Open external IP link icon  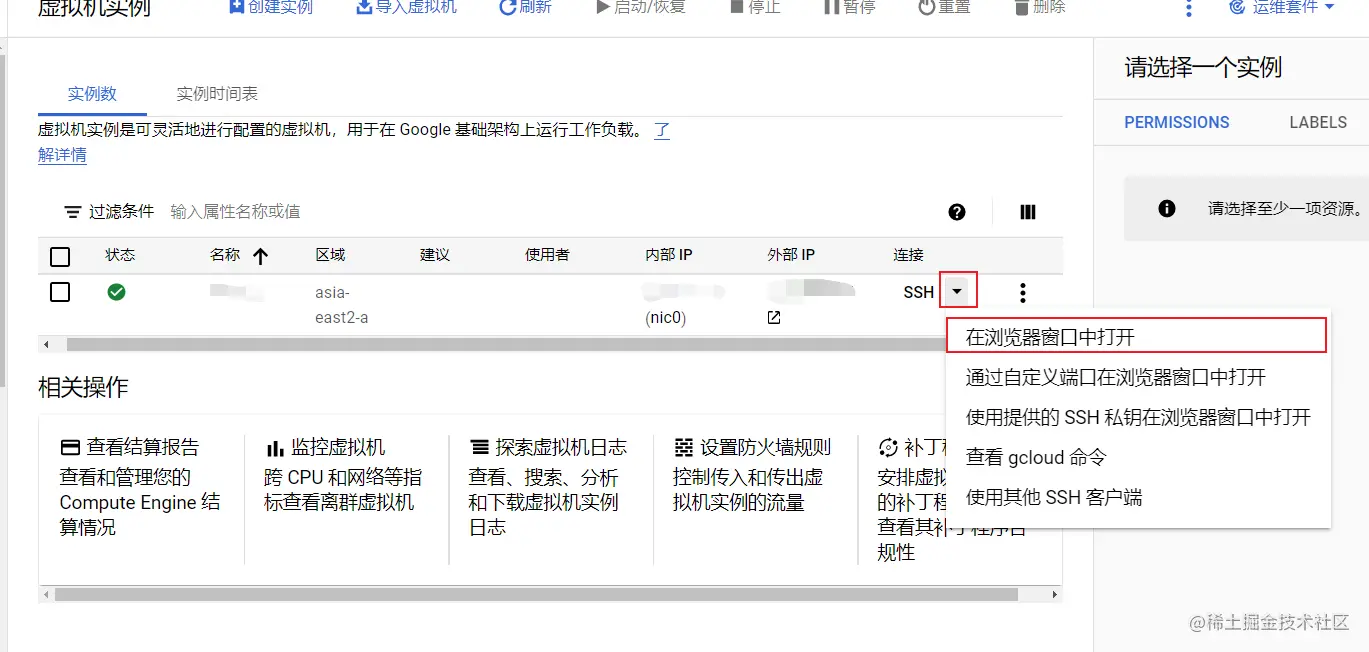(x=773, y=318)
